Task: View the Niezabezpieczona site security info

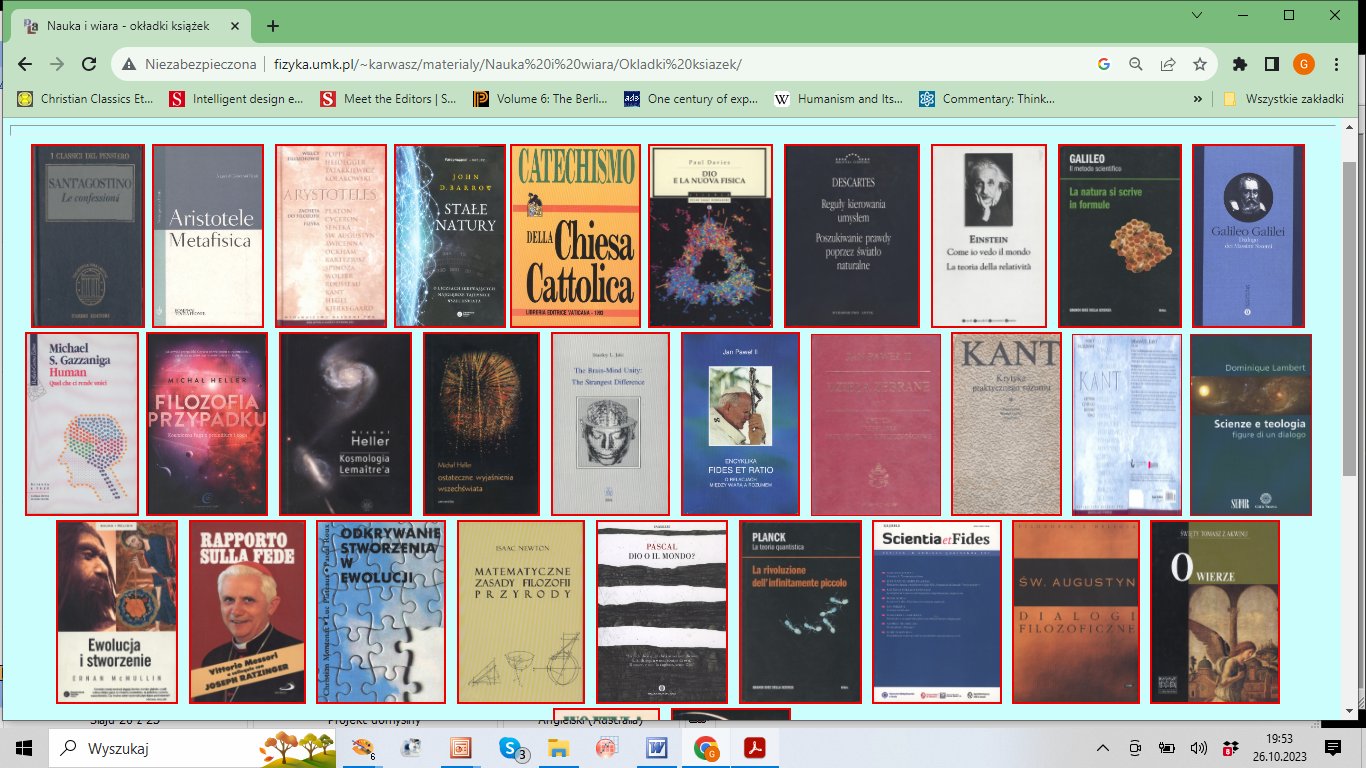Action: [191, 64]
